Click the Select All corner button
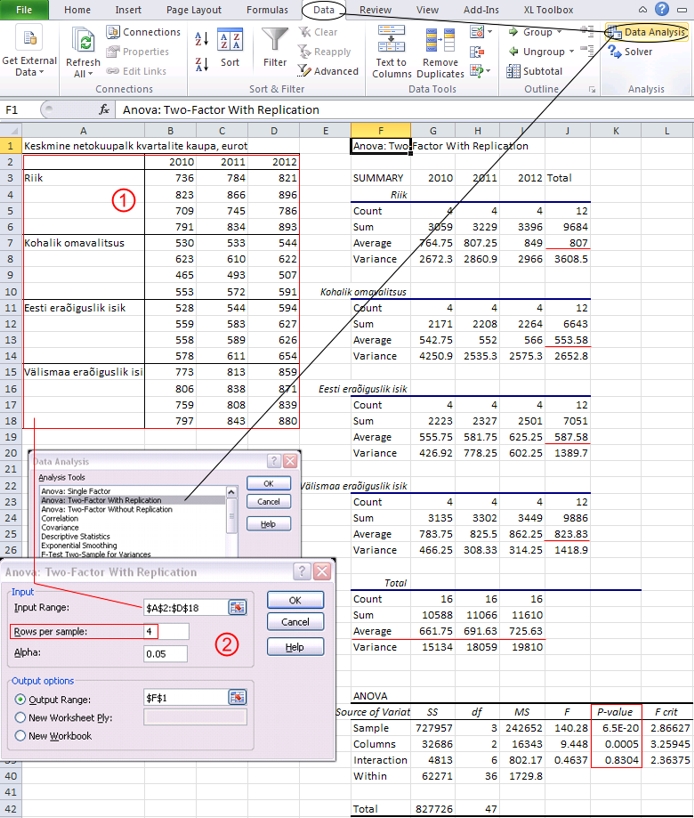The height and width of the screenshot is (818, 694). click(x=10, y=130)
